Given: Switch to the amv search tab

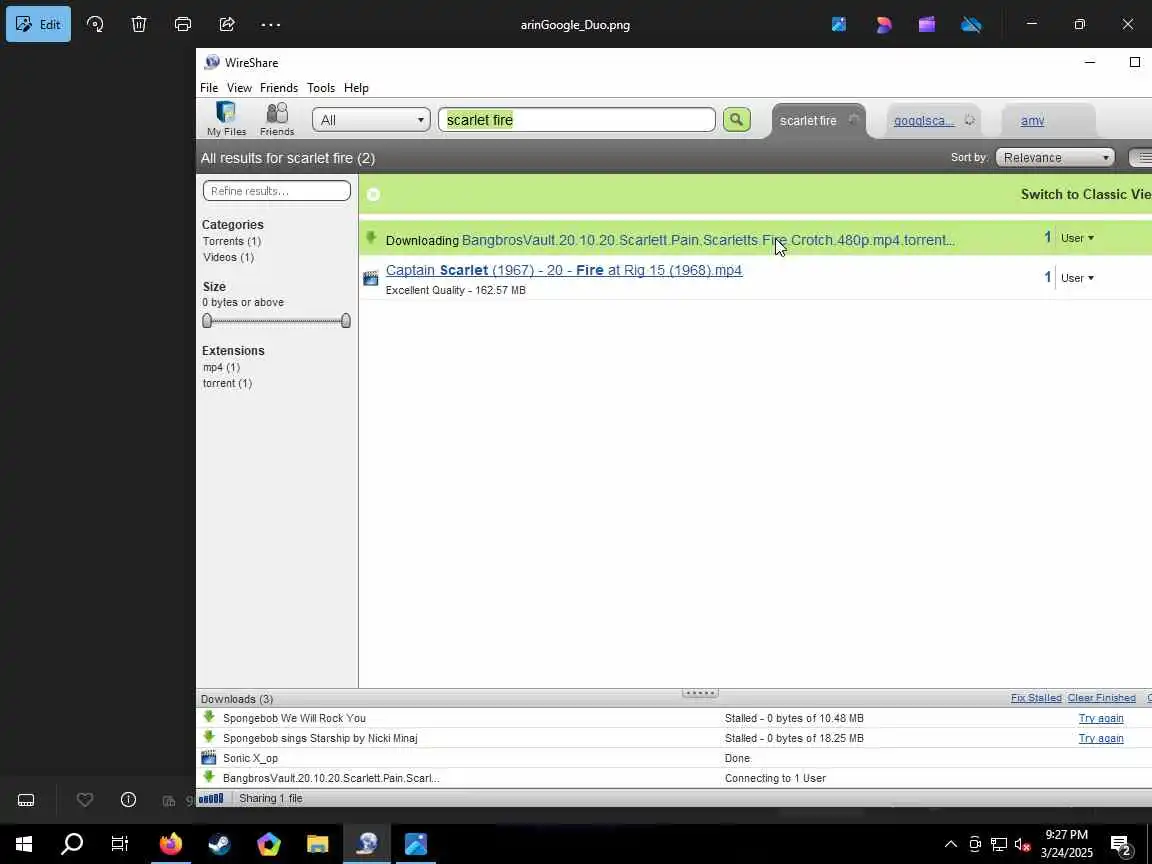Looking at the screenshot, I should pos(1032,120).
